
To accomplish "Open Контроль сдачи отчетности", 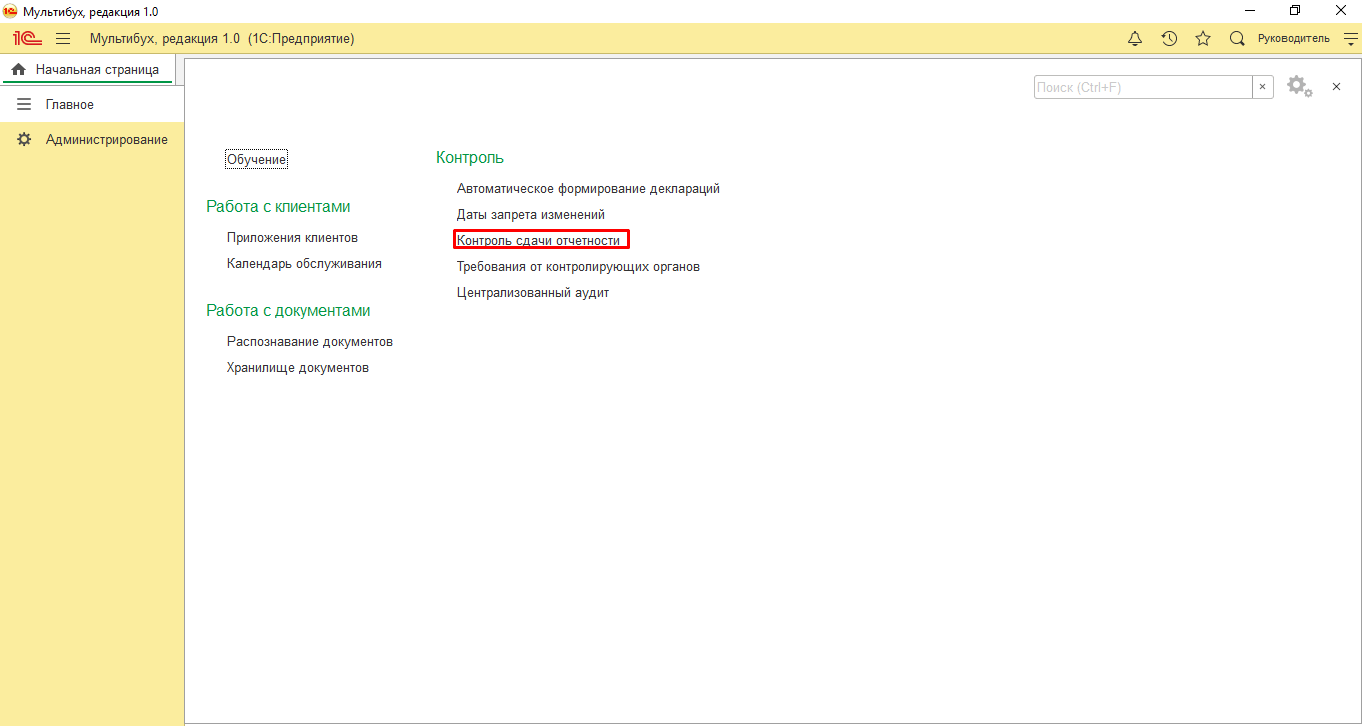I will point(539,240).
